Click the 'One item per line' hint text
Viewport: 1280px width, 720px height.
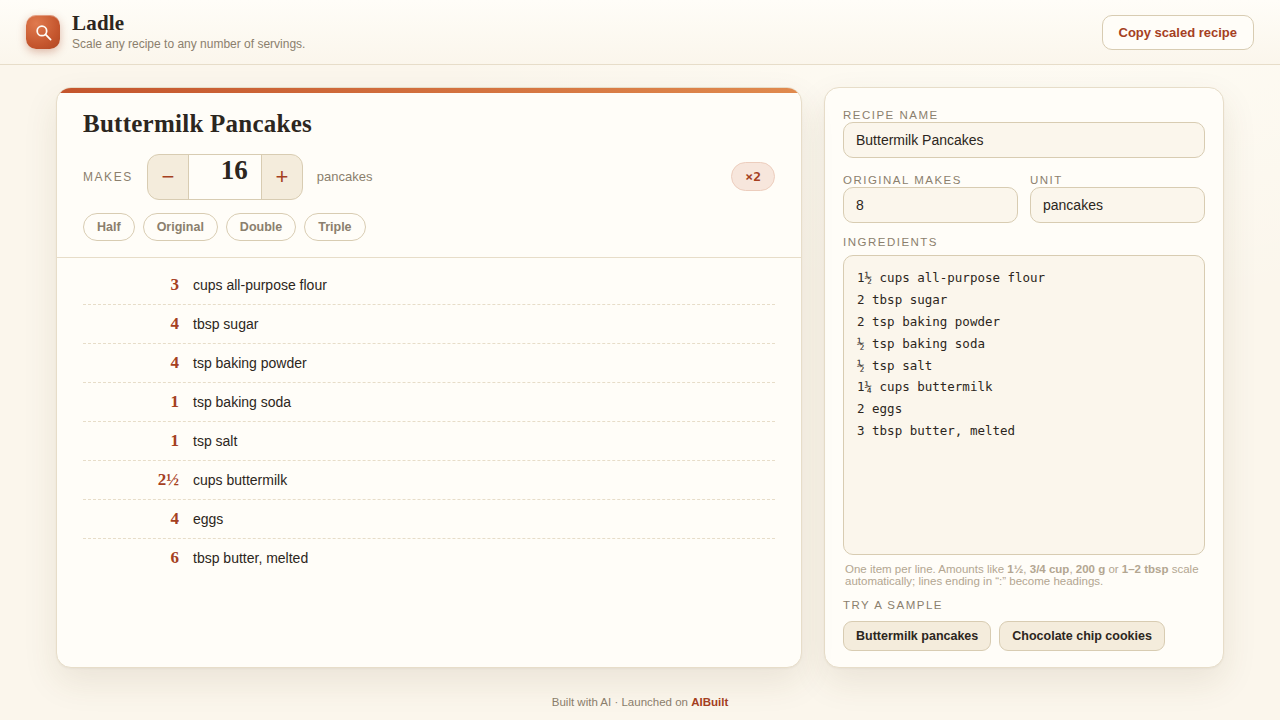point(1021,575)
